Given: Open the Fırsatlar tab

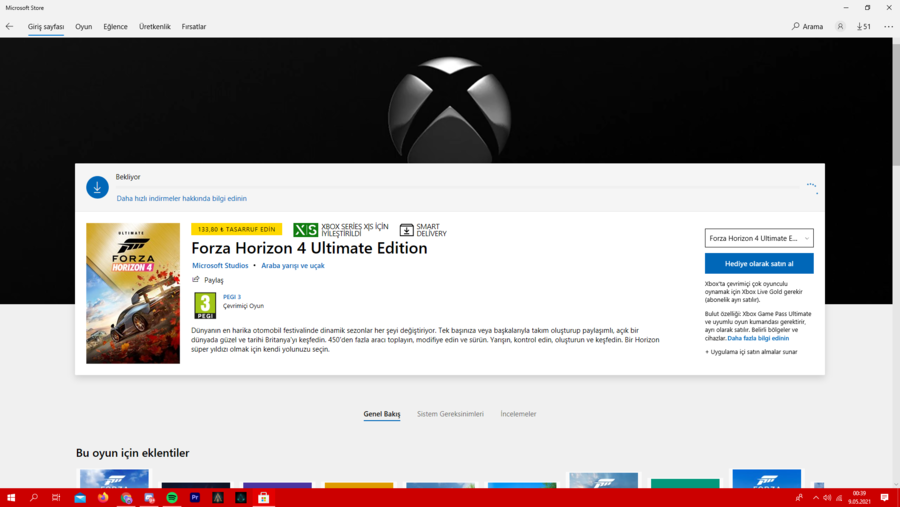Looking at the screenshot, I should point(193,26).
